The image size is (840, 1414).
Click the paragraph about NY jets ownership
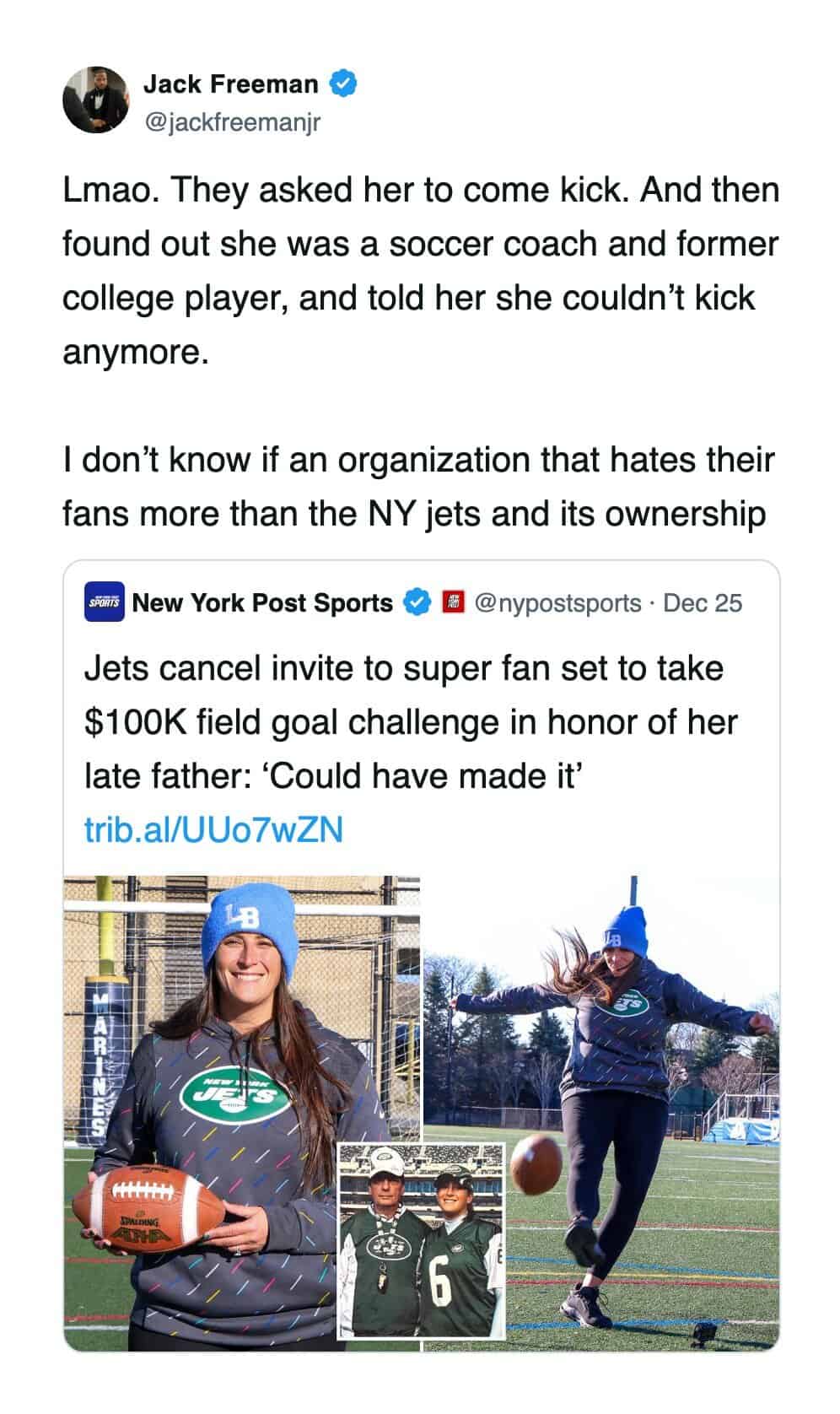[417, 486]
